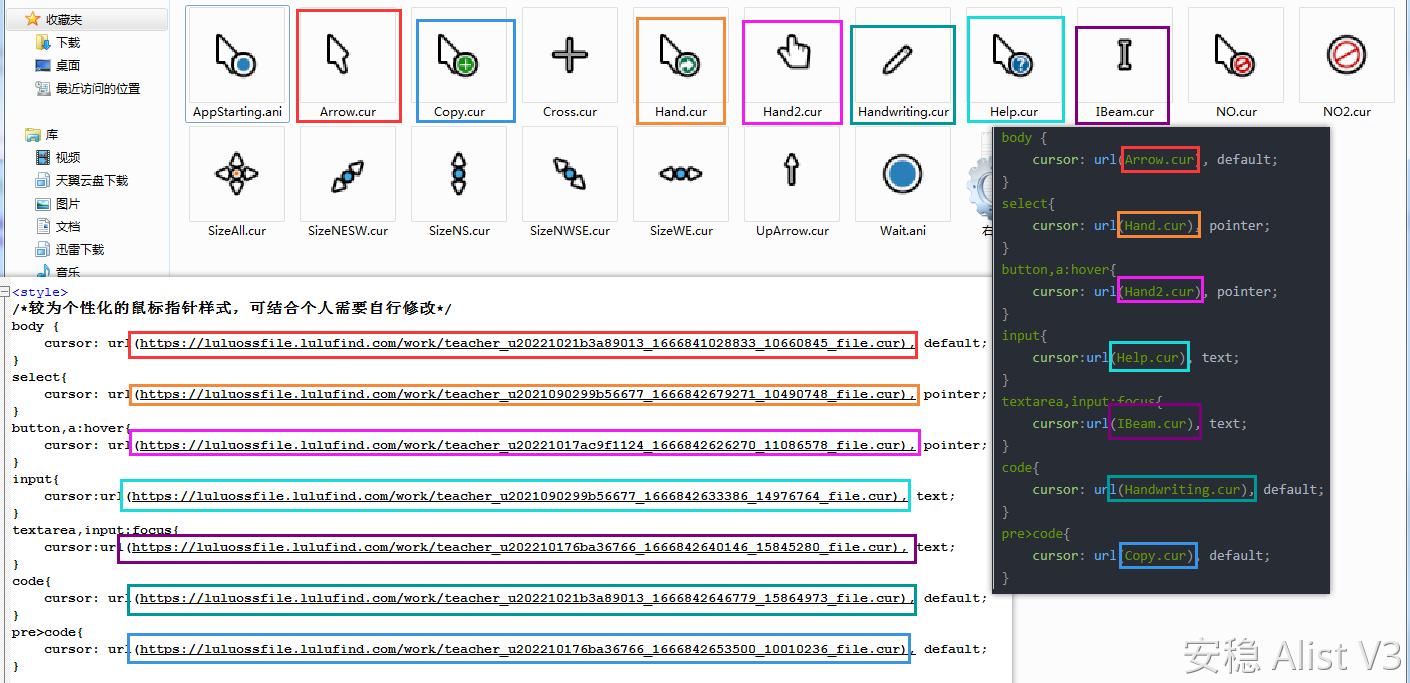1410x683 pixels.
Task: Select 最近访问的位置 in sidebar
Action: click(97, 88)
